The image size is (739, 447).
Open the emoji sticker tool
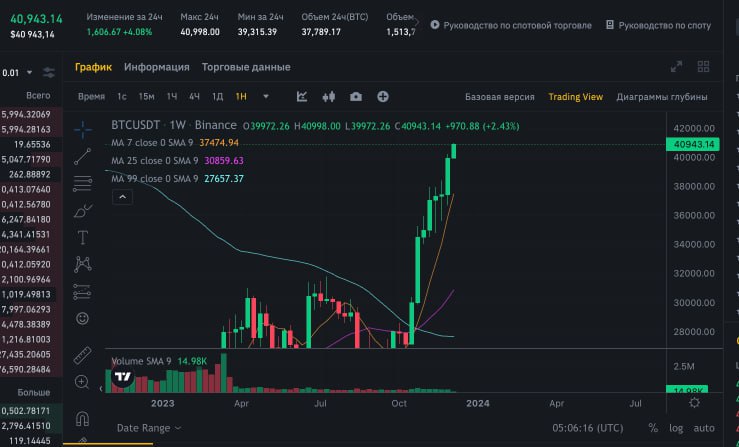click(83, 318)
